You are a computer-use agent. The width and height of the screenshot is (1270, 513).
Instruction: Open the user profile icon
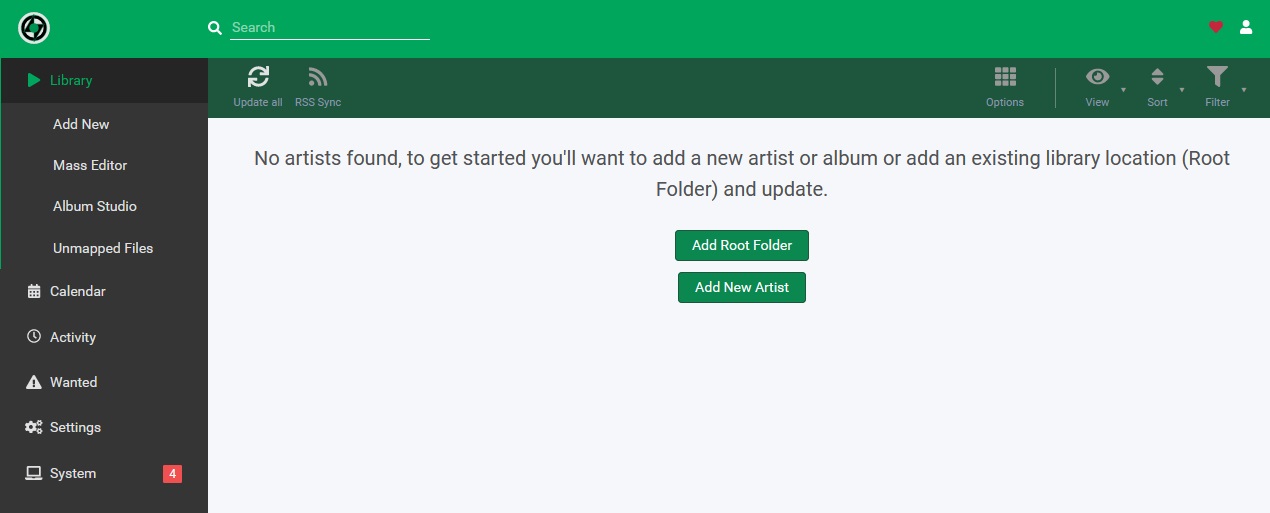[1246, 27]
